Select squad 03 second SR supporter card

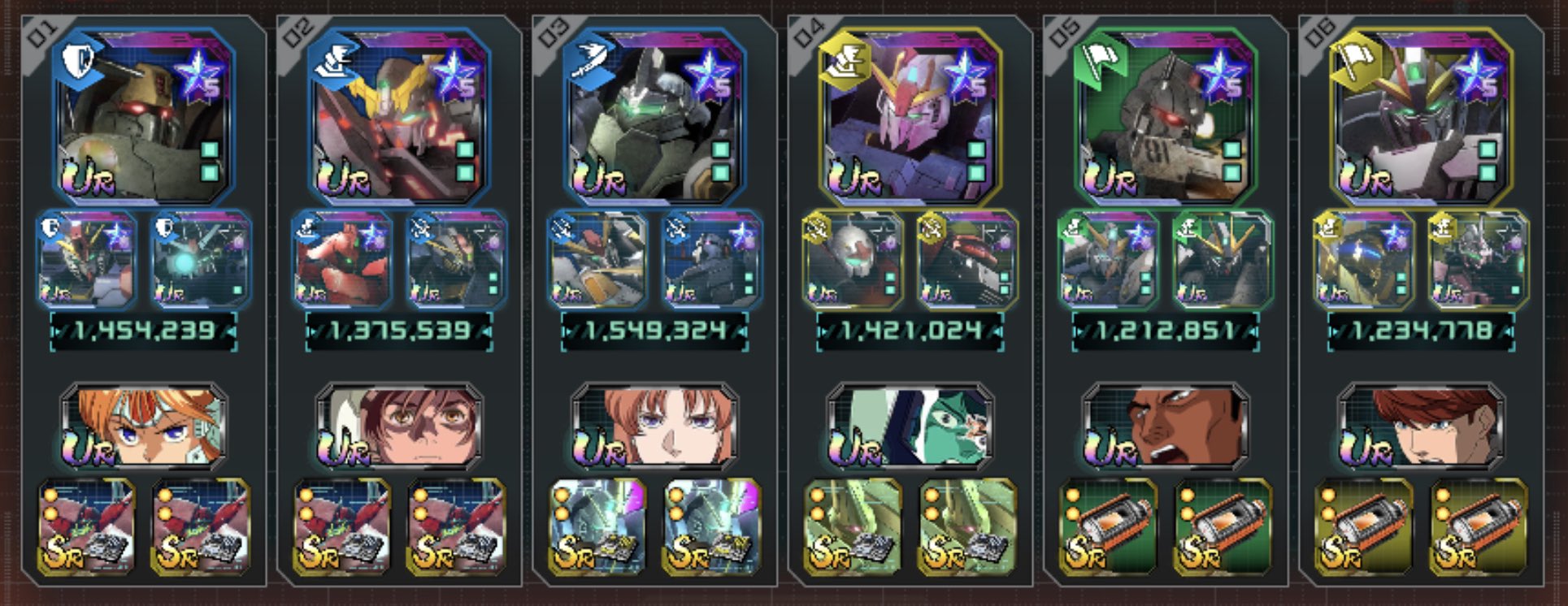(x=712, y=526)
